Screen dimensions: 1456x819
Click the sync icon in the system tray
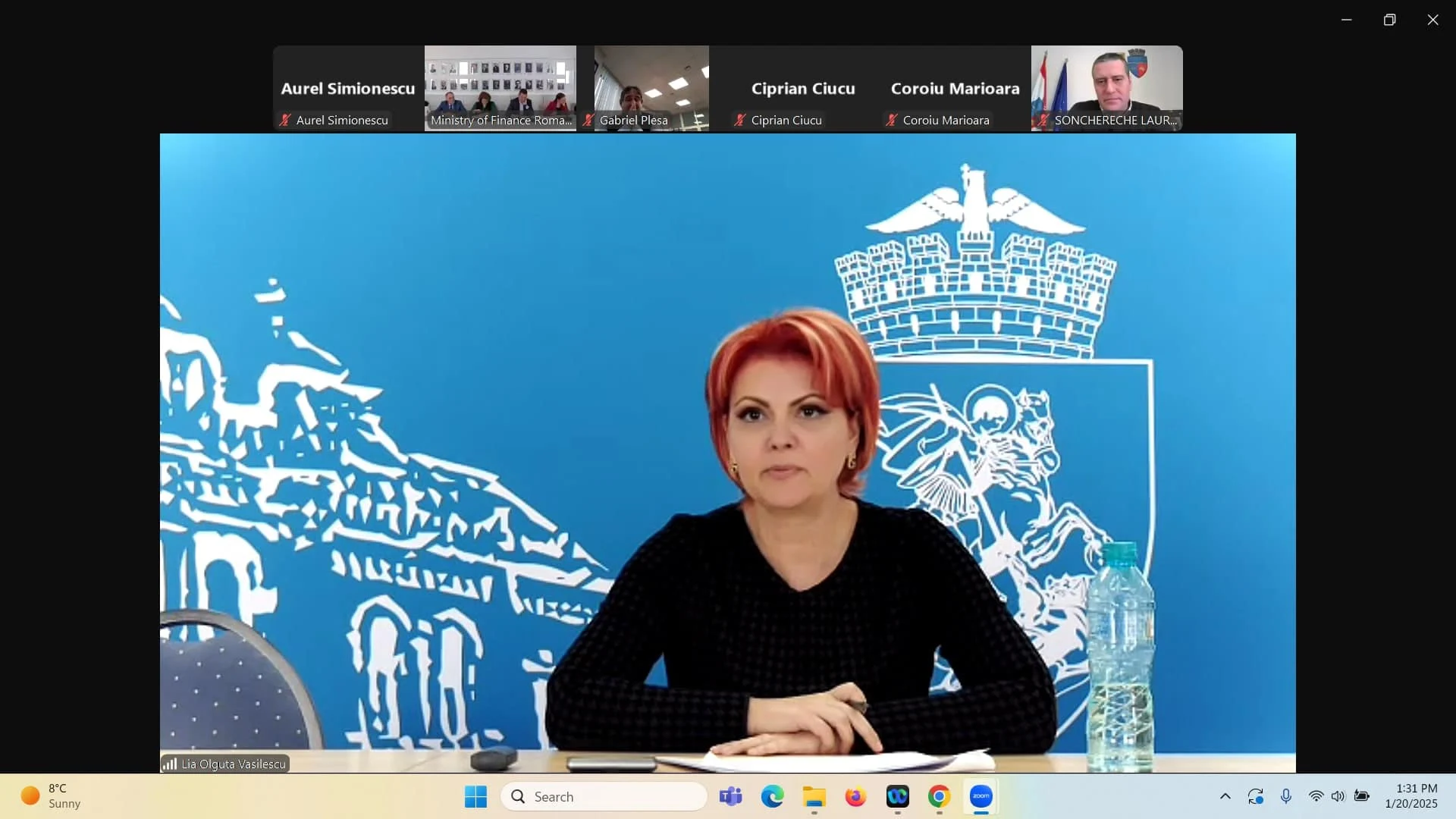1256,796
